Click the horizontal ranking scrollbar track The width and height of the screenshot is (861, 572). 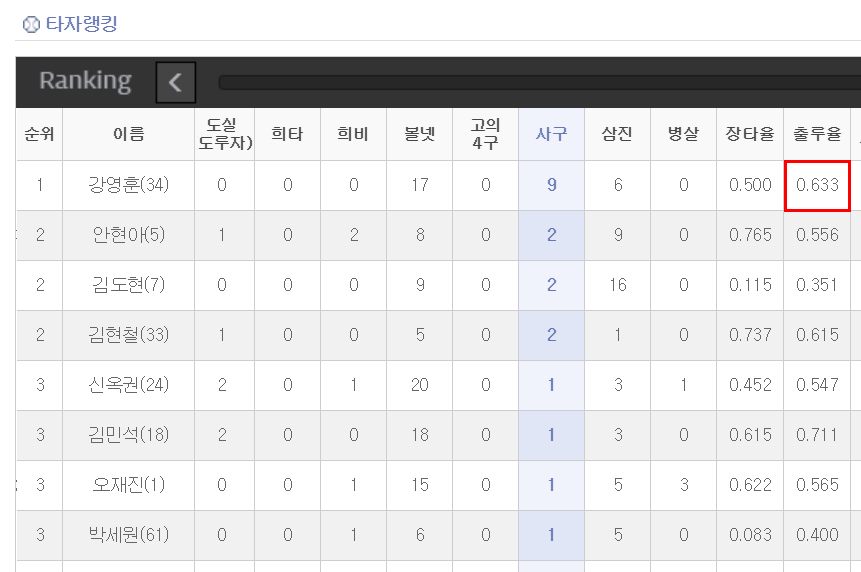540,82
